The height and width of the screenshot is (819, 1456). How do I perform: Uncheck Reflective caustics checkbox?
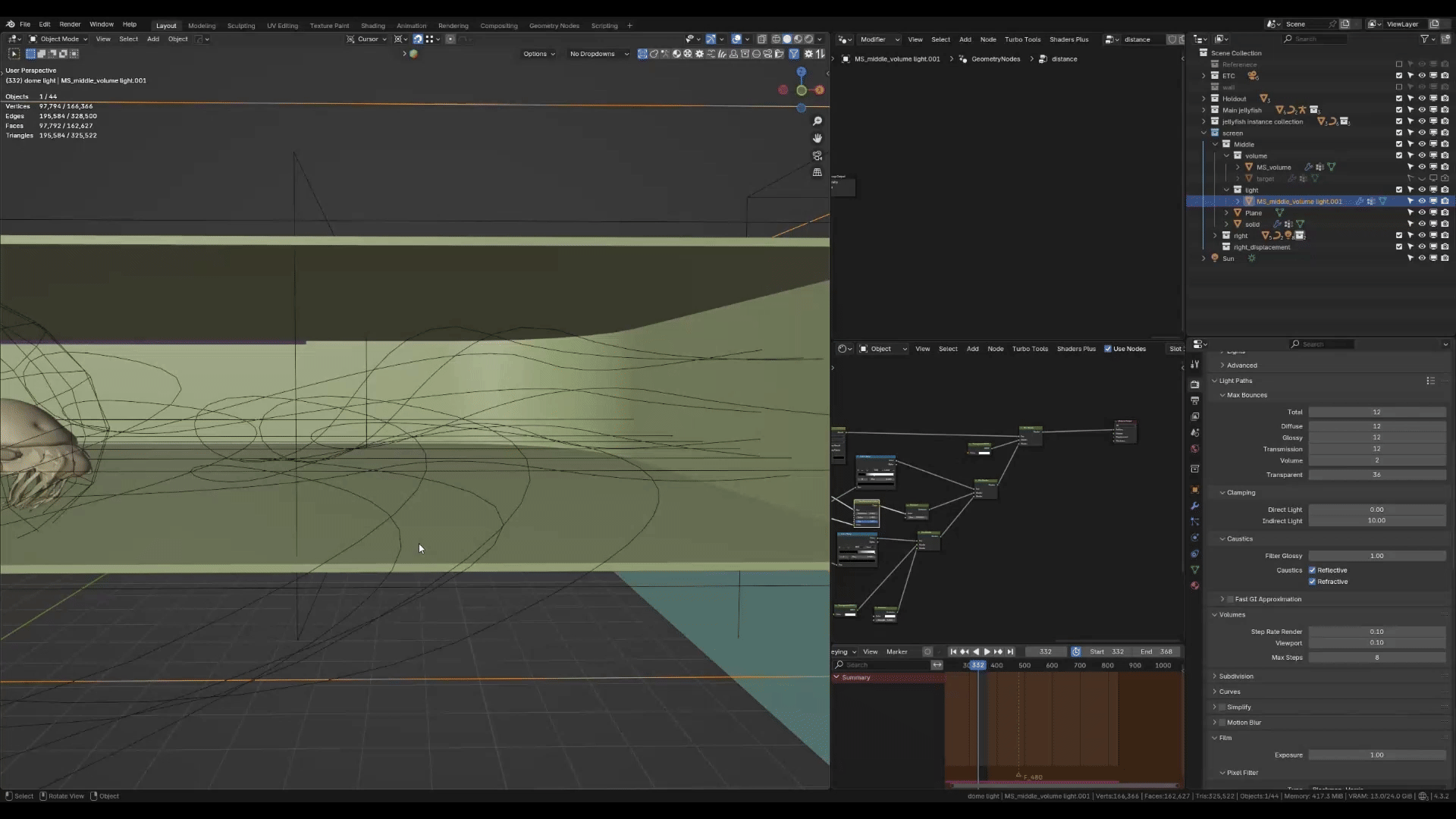[1312, 570]
